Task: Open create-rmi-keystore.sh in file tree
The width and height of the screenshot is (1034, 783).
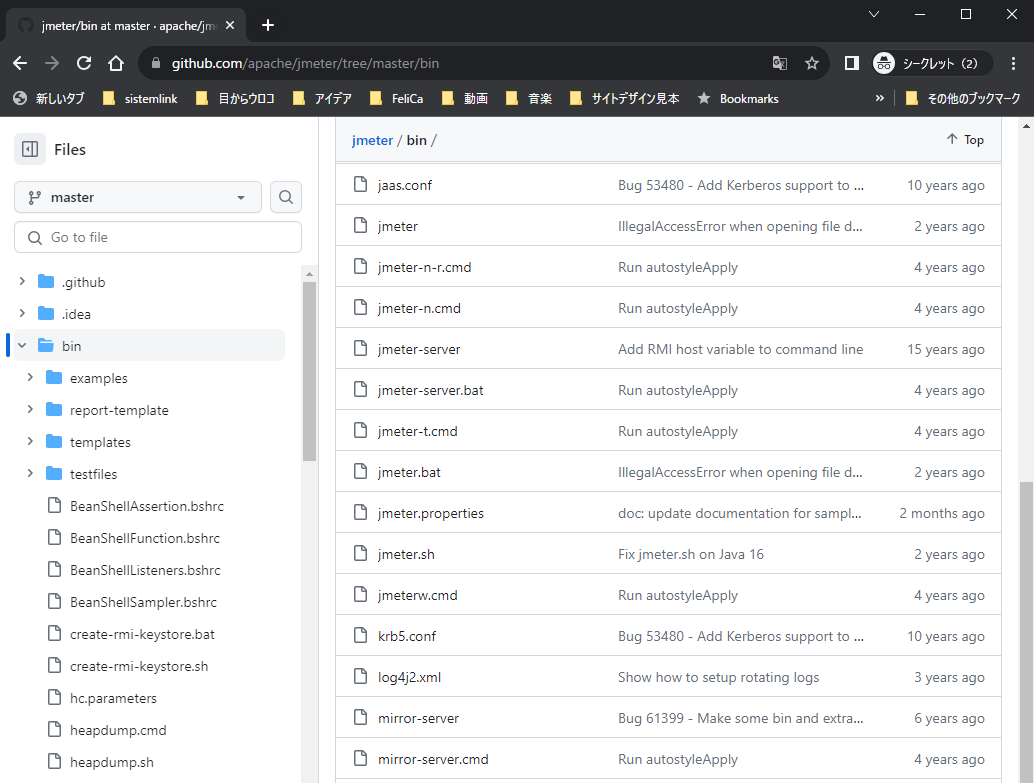Action: (x=138, y=666)
